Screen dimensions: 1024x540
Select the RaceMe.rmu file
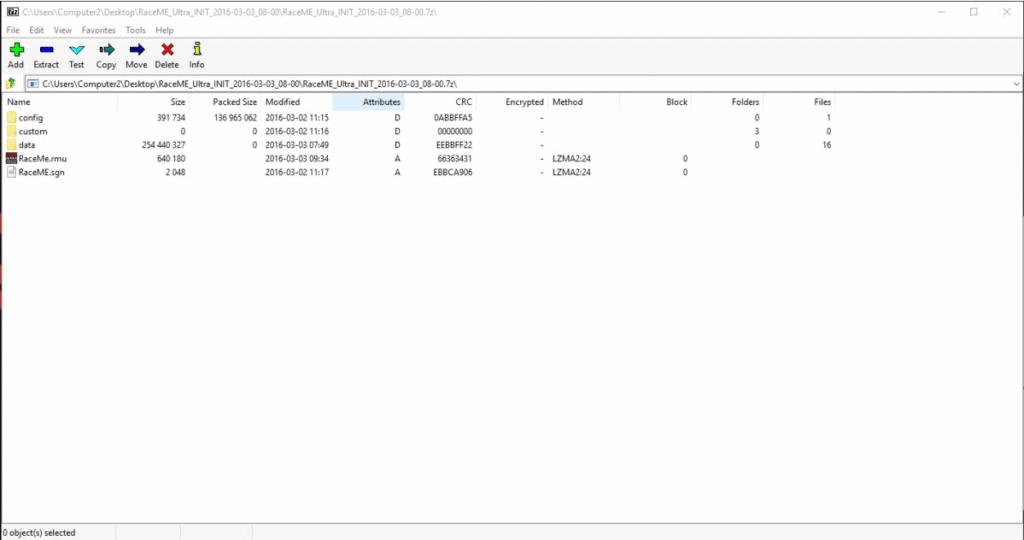pyautogui.click(x=41, y=159)
